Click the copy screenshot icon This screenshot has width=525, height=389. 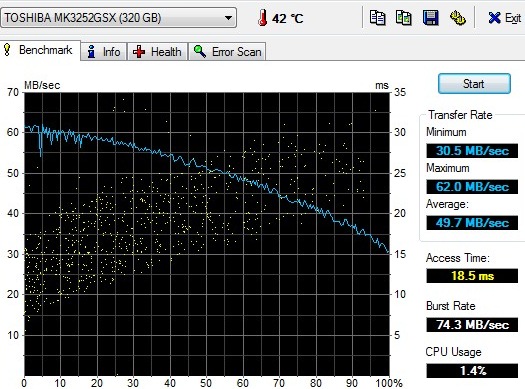click(404, 18)
